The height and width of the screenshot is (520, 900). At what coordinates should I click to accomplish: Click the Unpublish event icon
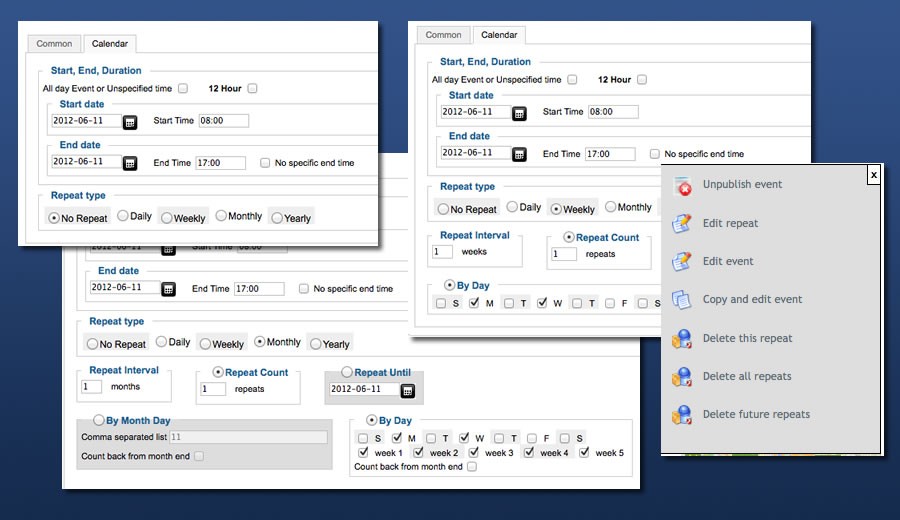click(683, 185)
